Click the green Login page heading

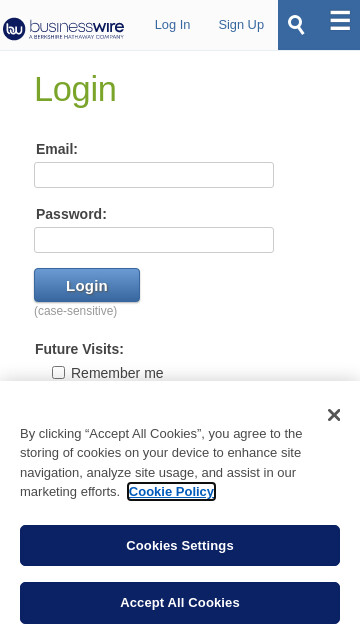[76, 89]
